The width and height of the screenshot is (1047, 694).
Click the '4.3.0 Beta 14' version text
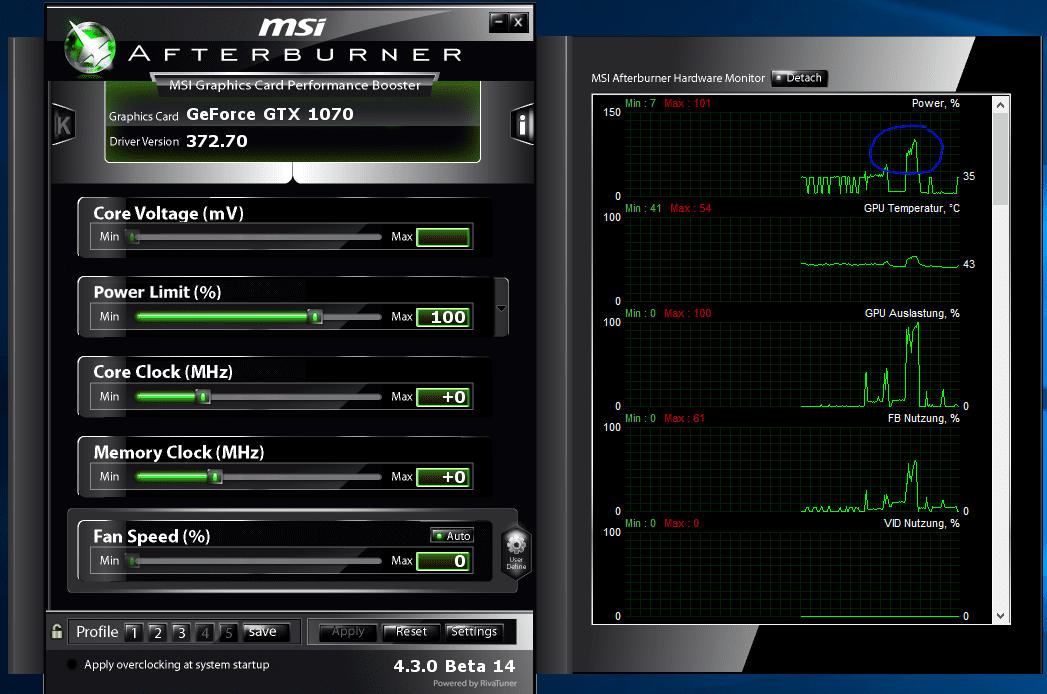point(454,666)
